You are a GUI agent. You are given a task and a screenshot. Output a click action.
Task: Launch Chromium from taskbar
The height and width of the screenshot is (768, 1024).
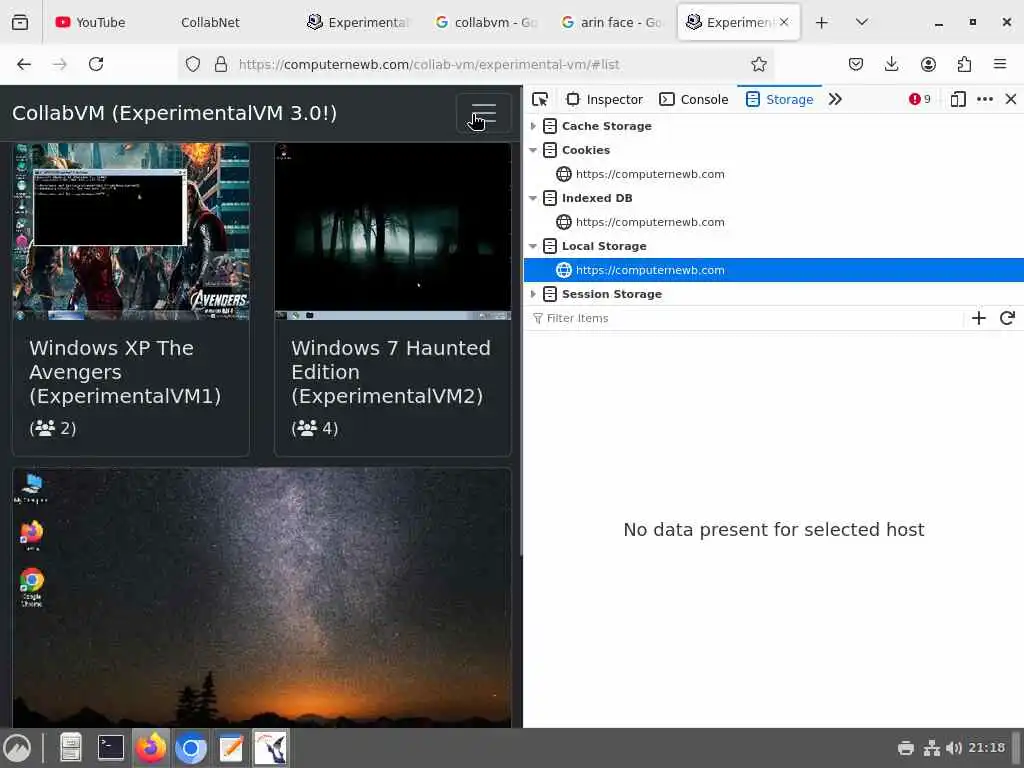(191, 748)
